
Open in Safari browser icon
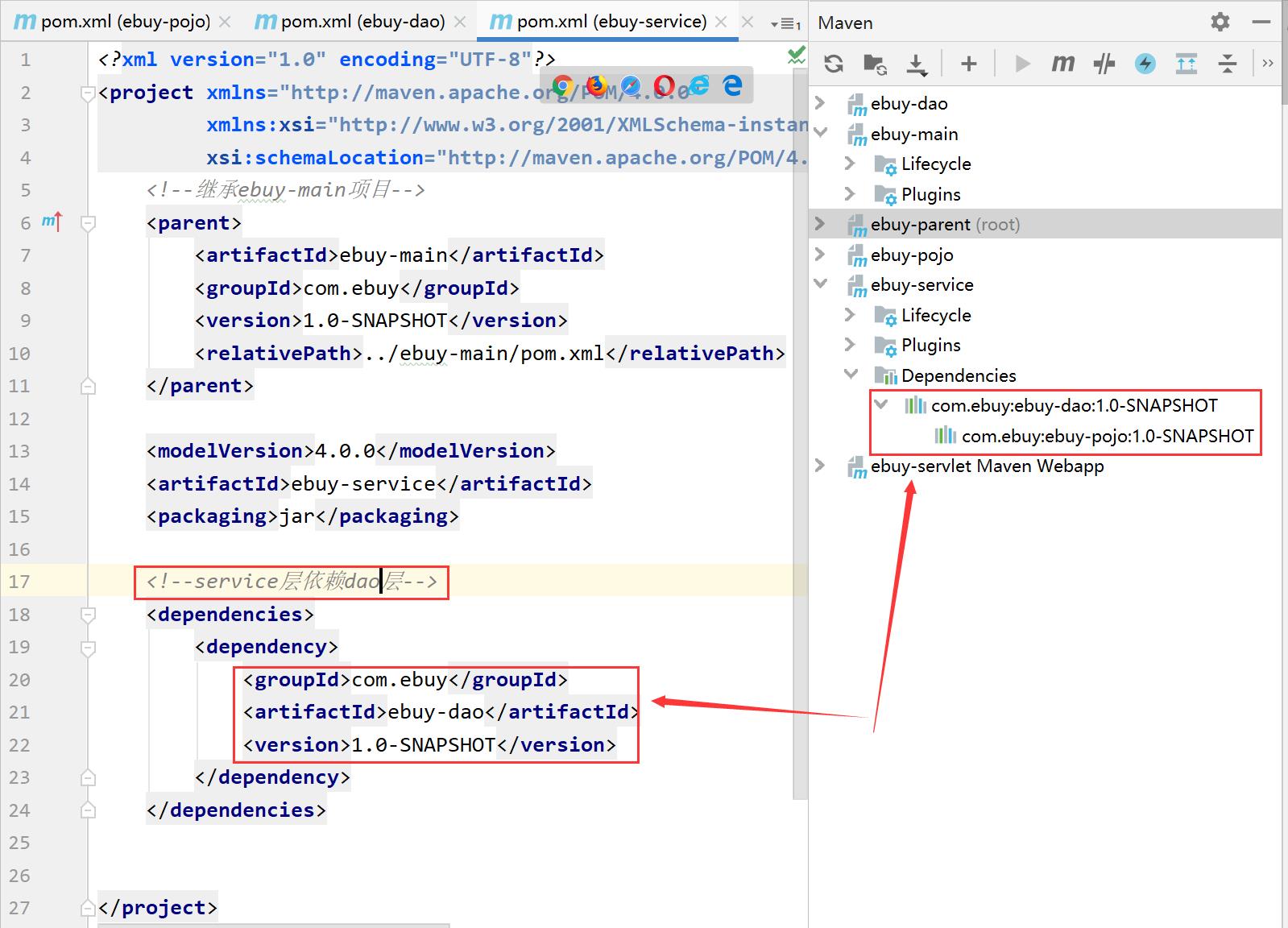click(x=631, y=85)
